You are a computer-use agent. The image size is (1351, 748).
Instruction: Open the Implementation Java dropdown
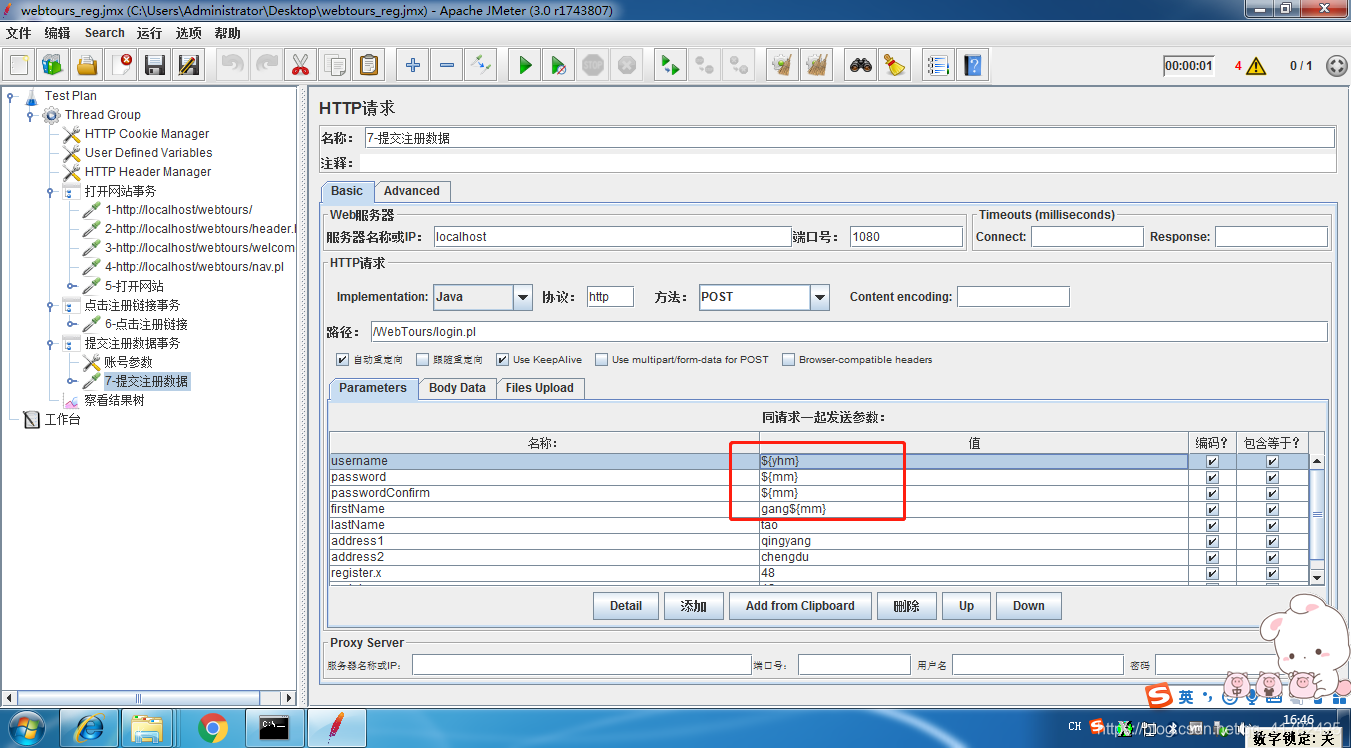[522, 297]
